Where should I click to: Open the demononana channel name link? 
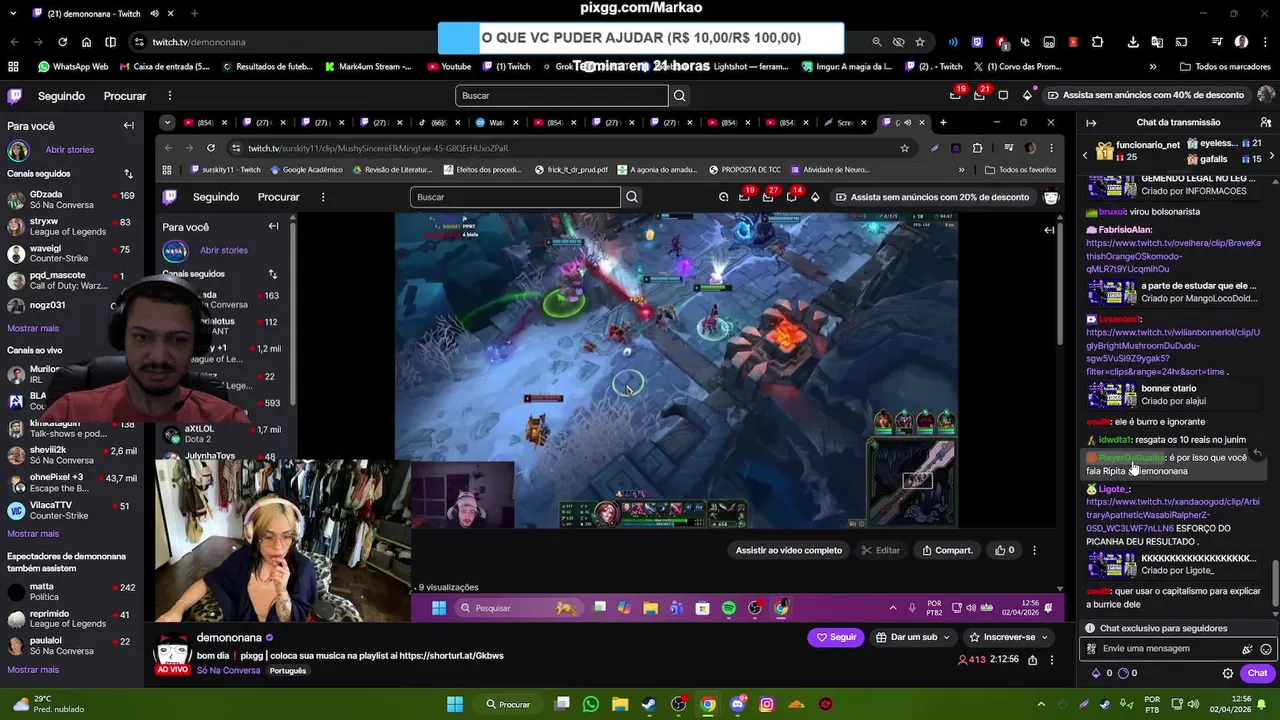tap(229, 637)
